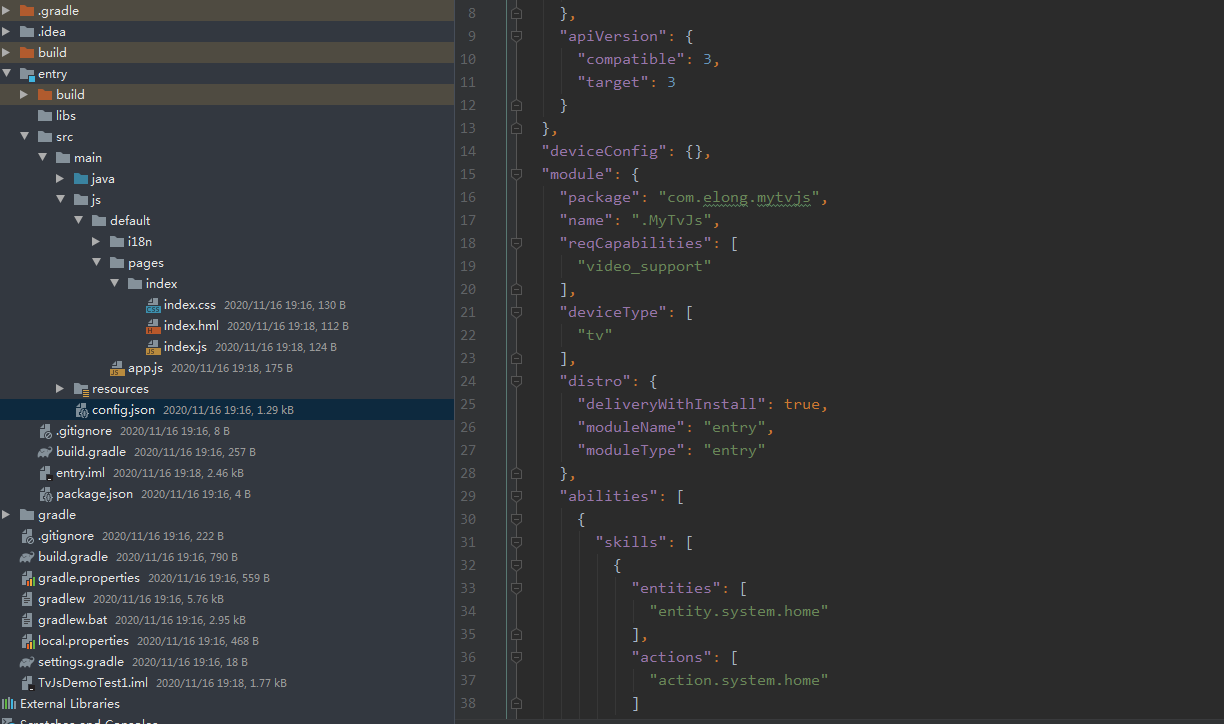Viewport: 1224px width, 724px height.
Task: Click the java source folder icon
Action: pyautogui.click(x=81, y=179)
